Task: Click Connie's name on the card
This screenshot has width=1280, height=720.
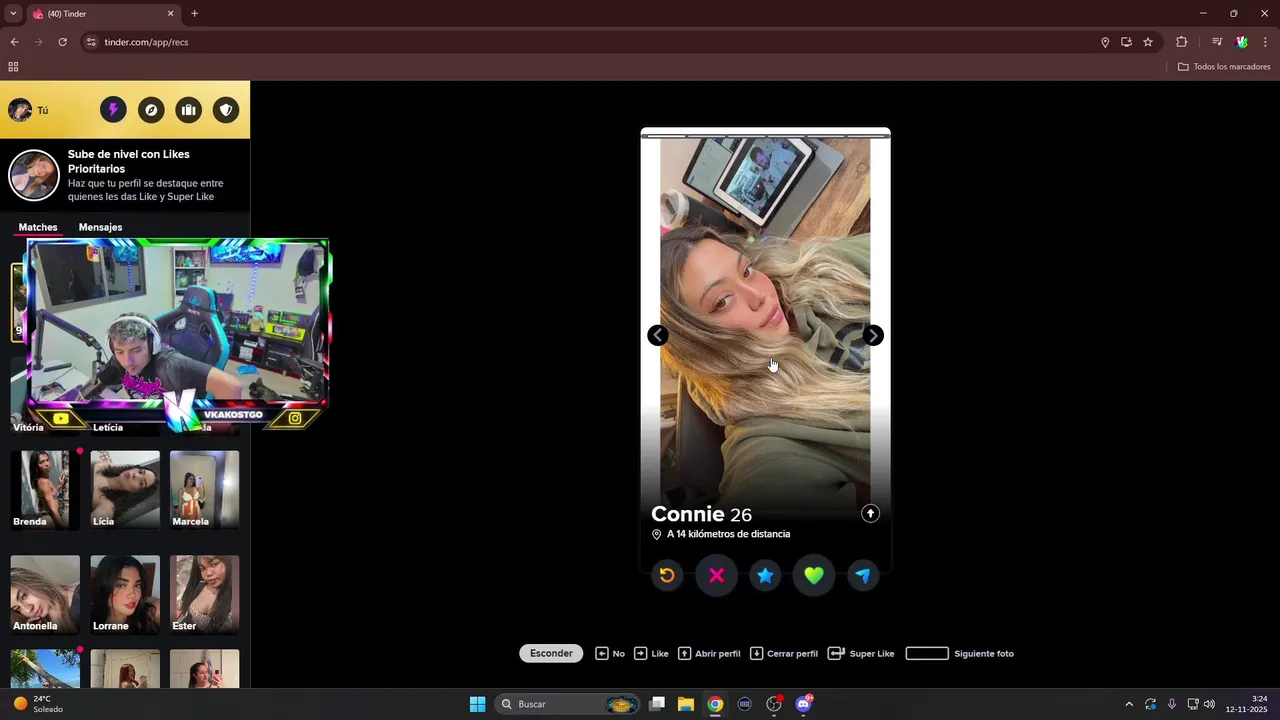Action: point(687,514)
